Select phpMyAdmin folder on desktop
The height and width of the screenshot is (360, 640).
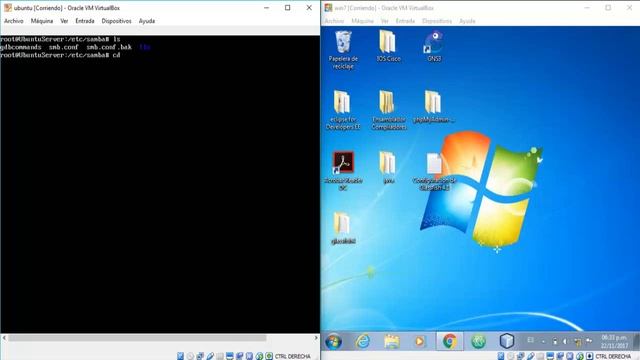tap(434, 107)
